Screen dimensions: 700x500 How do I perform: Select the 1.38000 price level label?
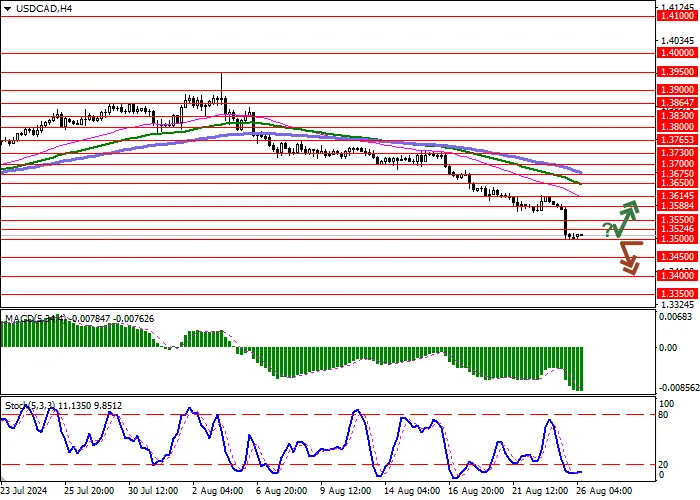tap(677, 127)
